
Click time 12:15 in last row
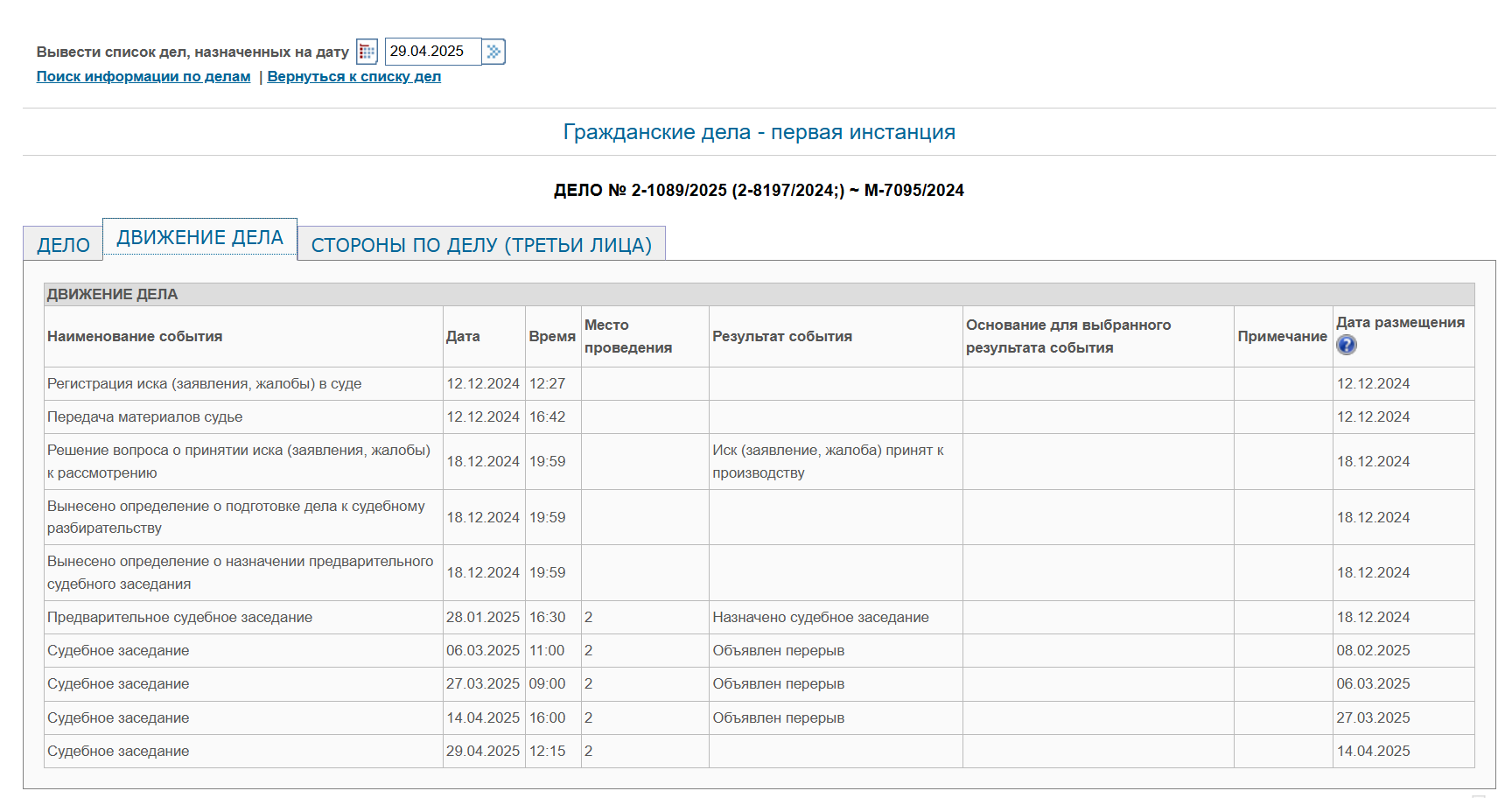click(x=548, y=752)
